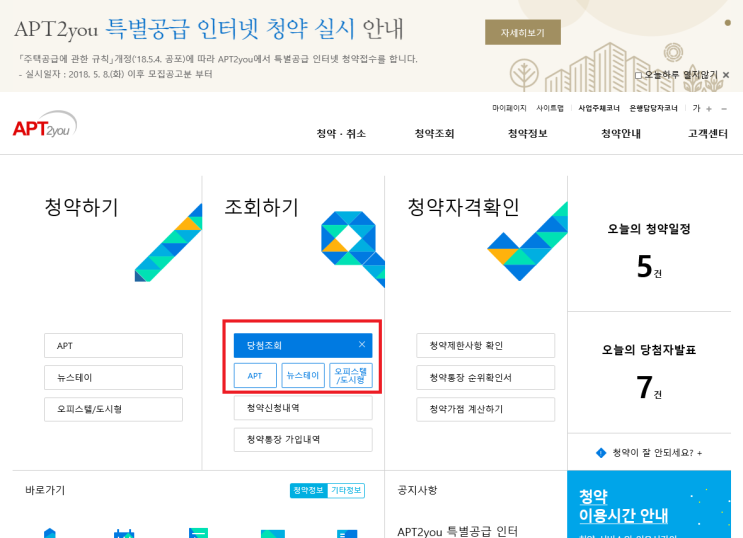This screenshot has height=538, width=743.
Task: Open notice APT2you 특별공급 인터
Action: (x=457, y=531)
